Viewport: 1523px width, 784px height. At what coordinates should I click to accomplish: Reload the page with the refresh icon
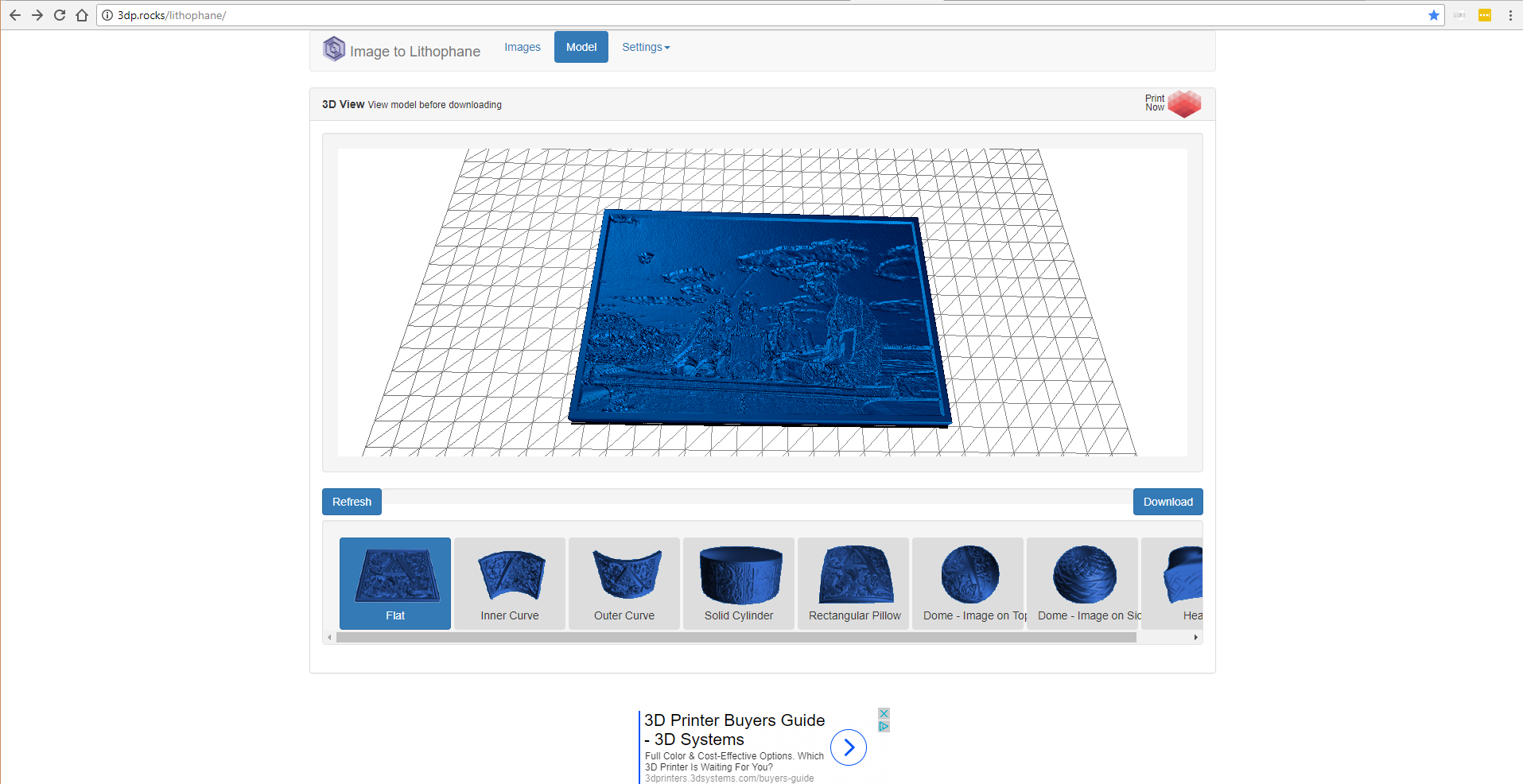60,15
